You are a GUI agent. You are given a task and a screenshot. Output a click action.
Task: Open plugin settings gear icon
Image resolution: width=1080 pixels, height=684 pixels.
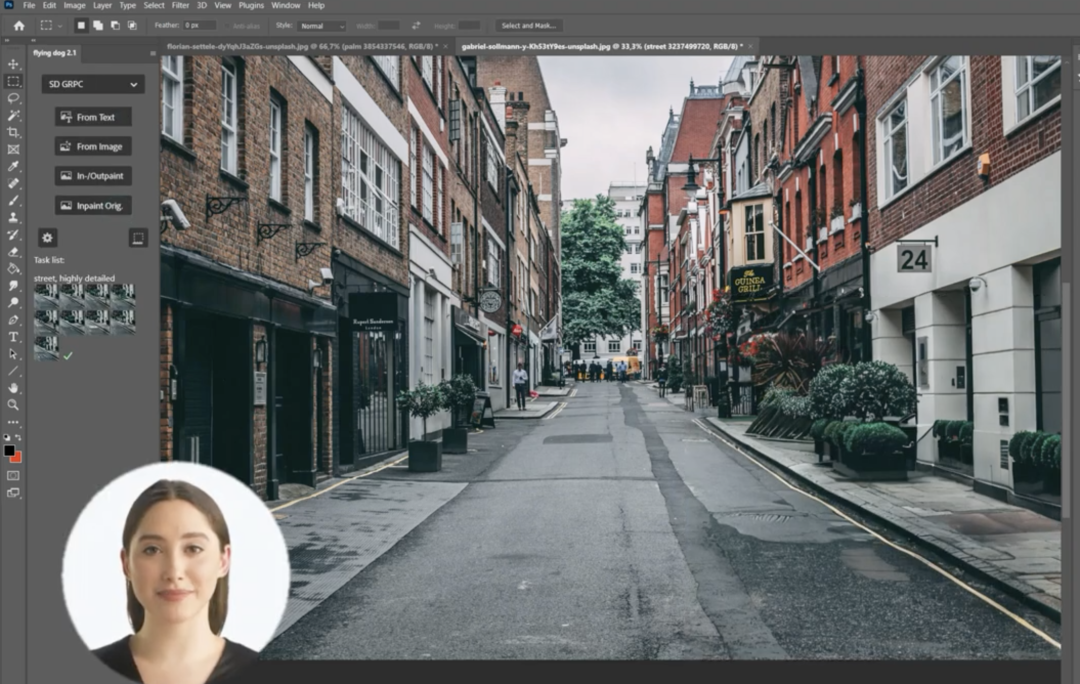pyautogui.click(x=48, y=238)
